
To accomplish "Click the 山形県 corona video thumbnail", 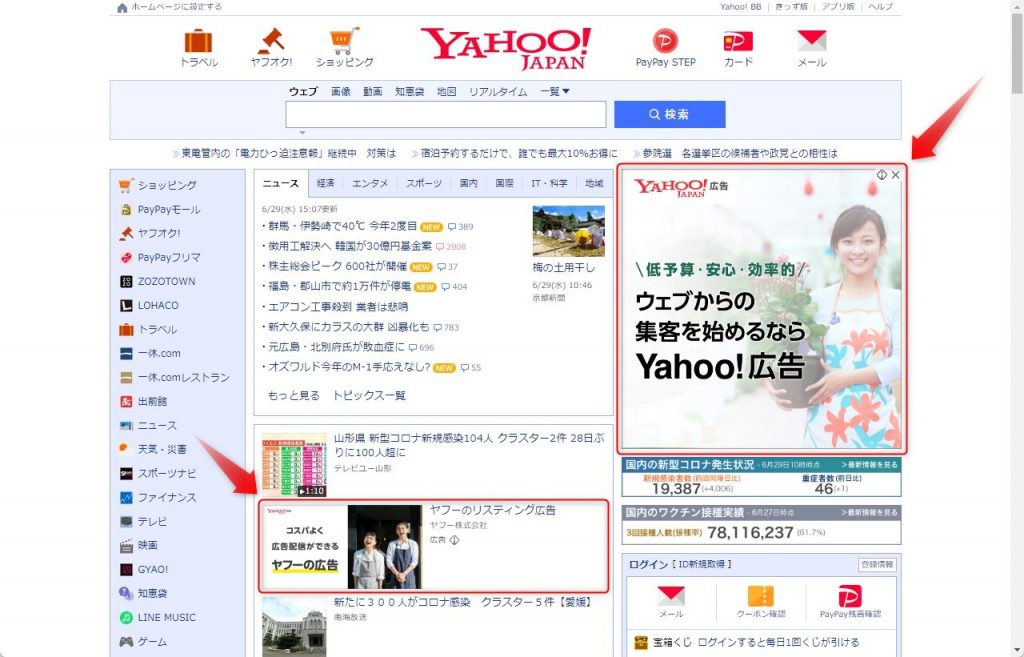I will click(x=294, y=464).
